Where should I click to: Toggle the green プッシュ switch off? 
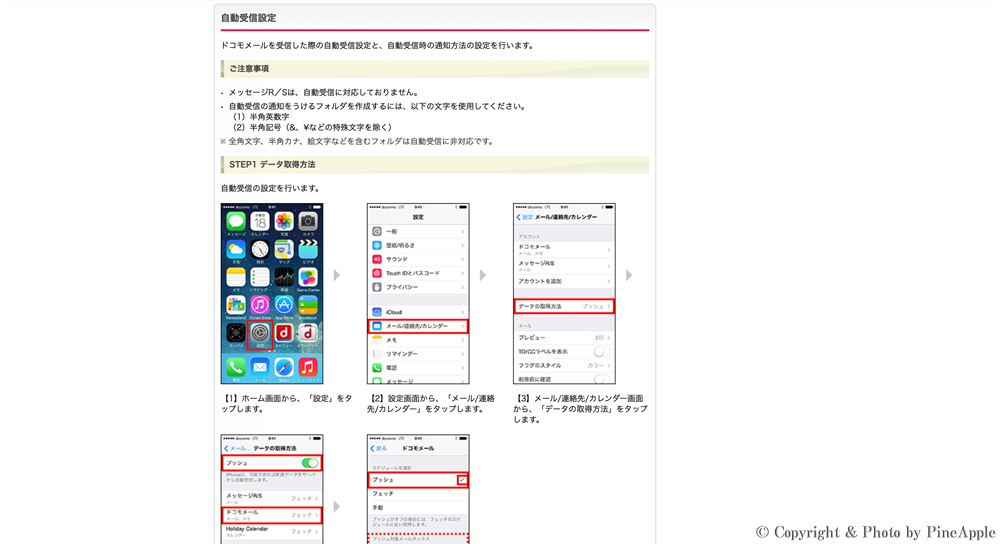point(310,463)
